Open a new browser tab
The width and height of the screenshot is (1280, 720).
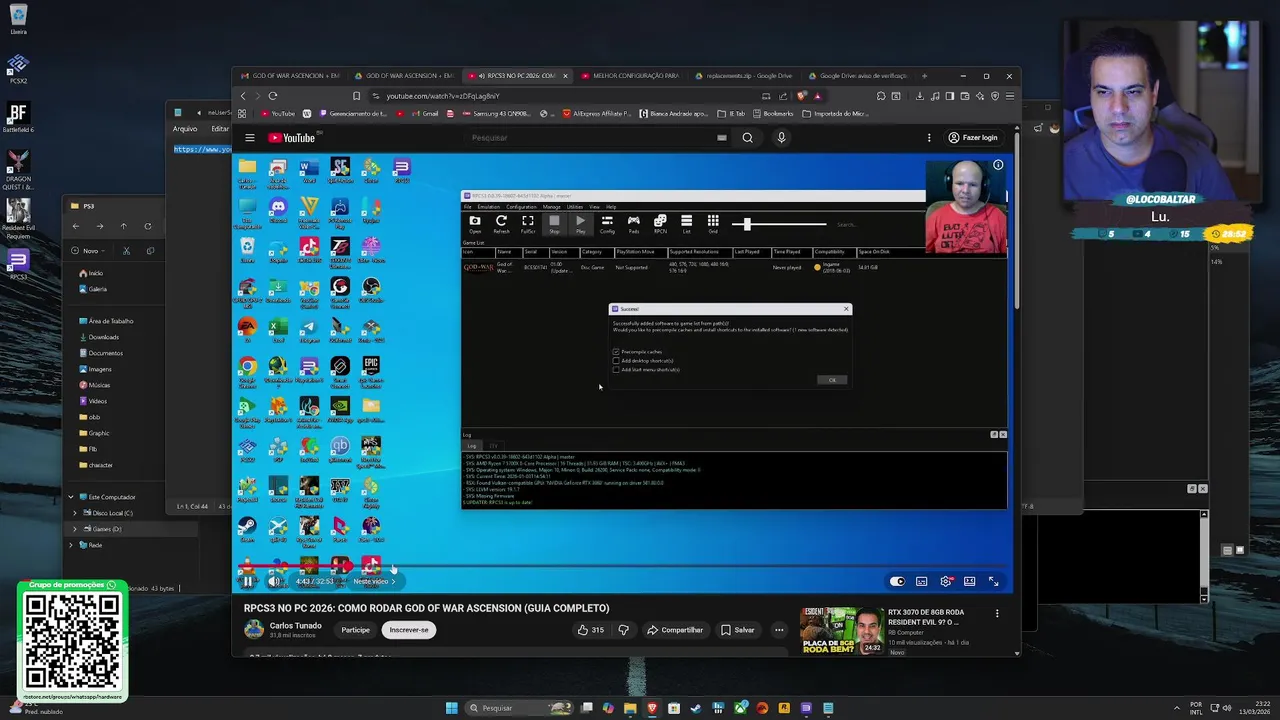click(x=924, y=76)
